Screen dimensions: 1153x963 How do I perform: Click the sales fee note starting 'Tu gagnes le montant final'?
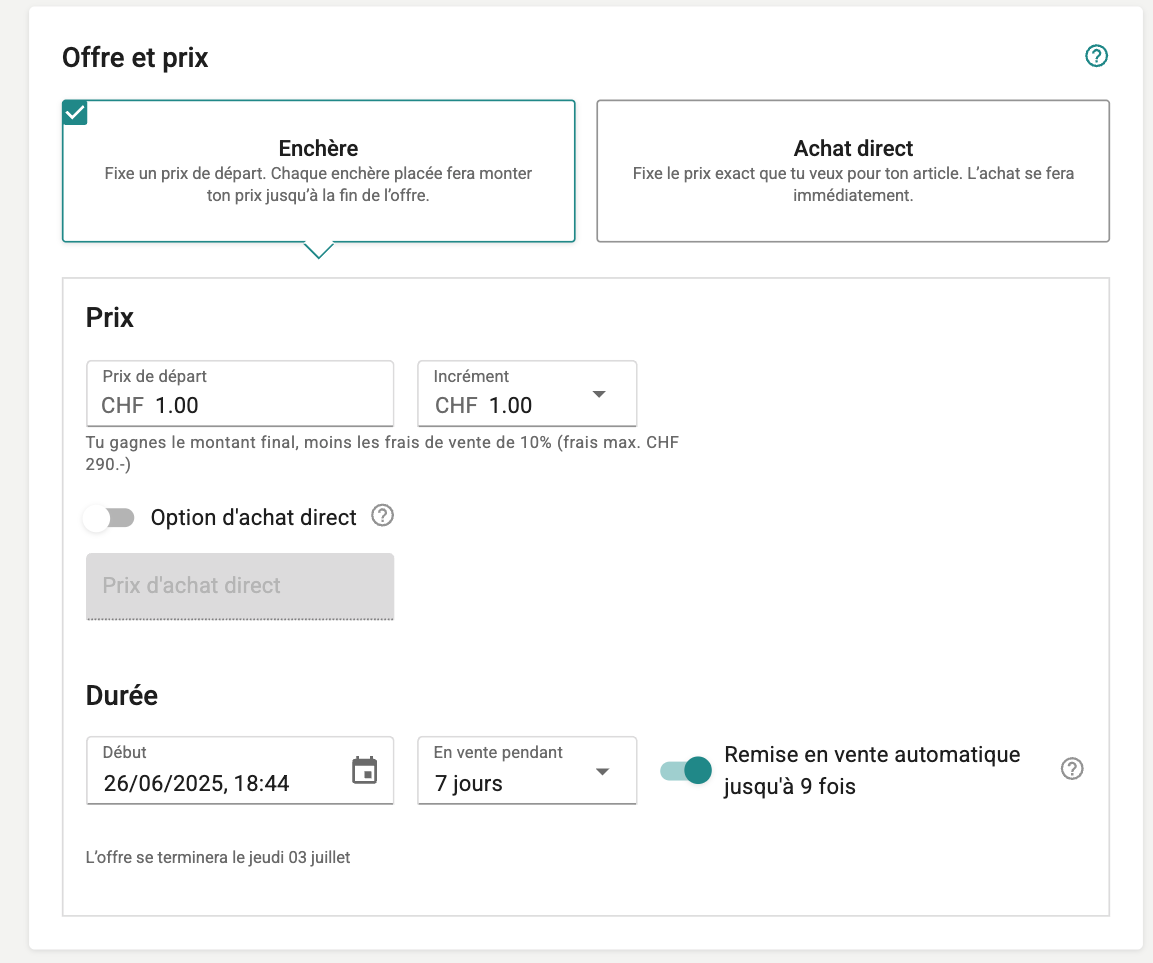point(382,454)
